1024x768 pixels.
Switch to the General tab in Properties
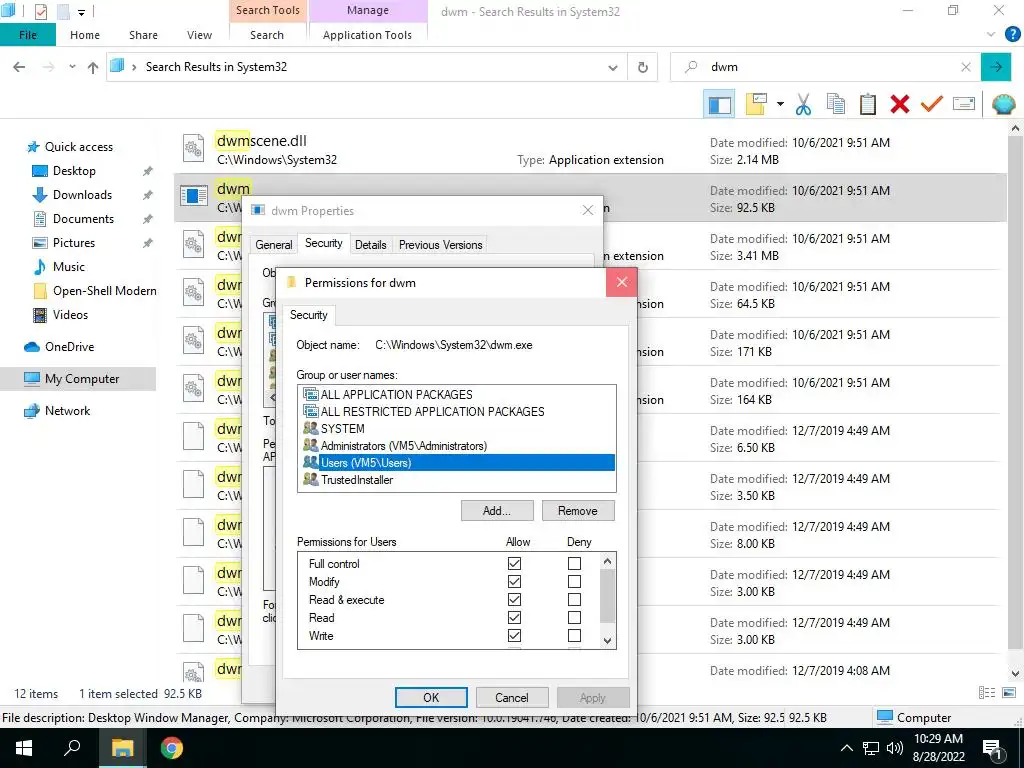pyautogui.click(x=274, y=245)
